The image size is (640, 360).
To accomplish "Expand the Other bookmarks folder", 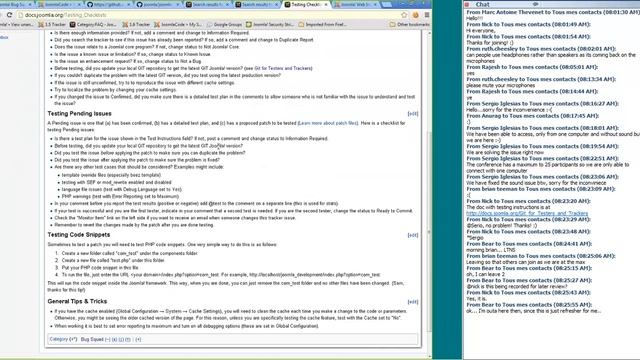I will (x=409, y=24).
